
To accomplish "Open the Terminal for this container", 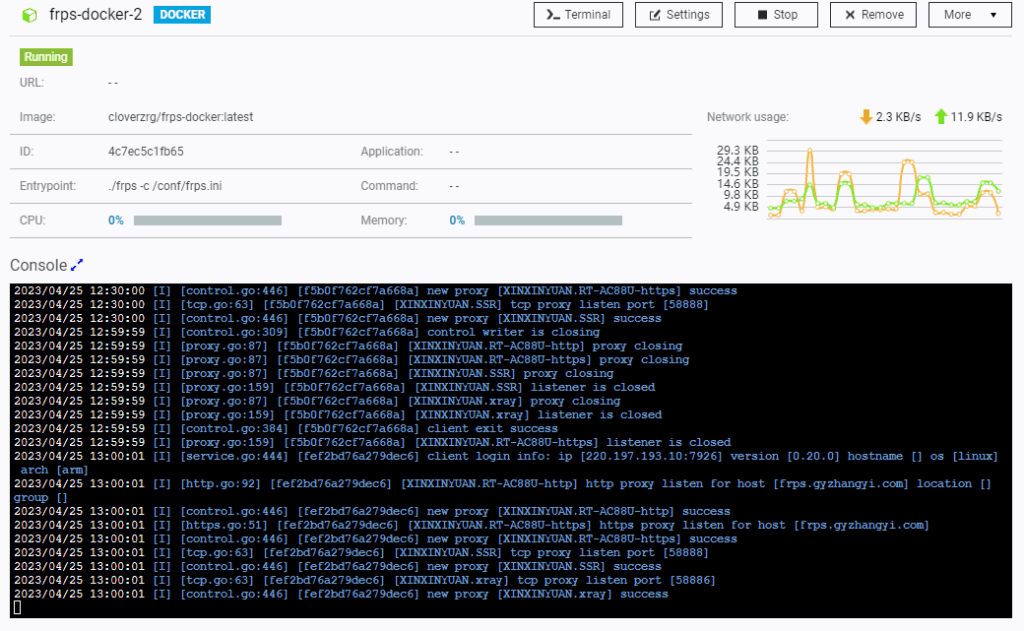I will 578,15.
